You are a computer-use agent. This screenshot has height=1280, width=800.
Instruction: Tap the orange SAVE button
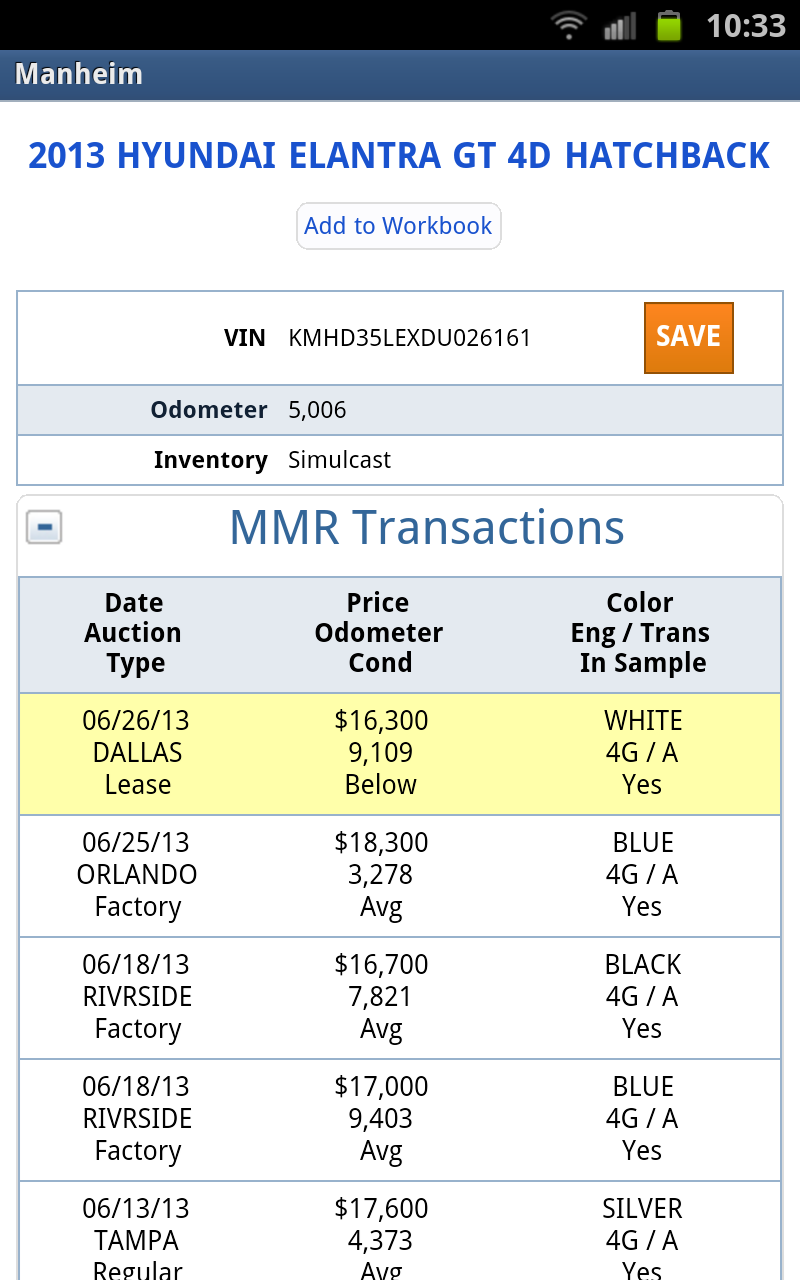pyautogui.click(x=688, y=337)
